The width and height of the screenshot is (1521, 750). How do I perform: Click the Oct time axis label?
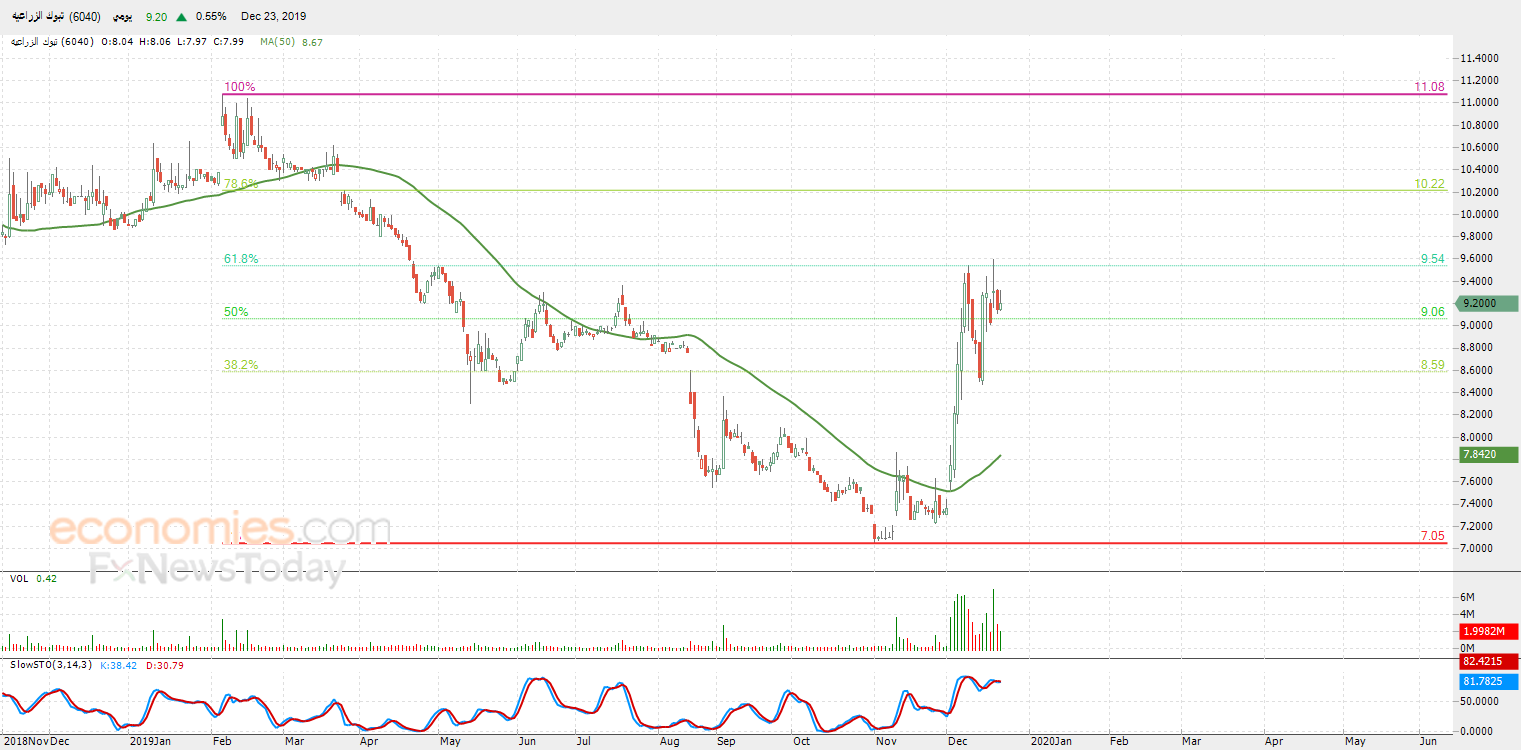click(801, 742)
